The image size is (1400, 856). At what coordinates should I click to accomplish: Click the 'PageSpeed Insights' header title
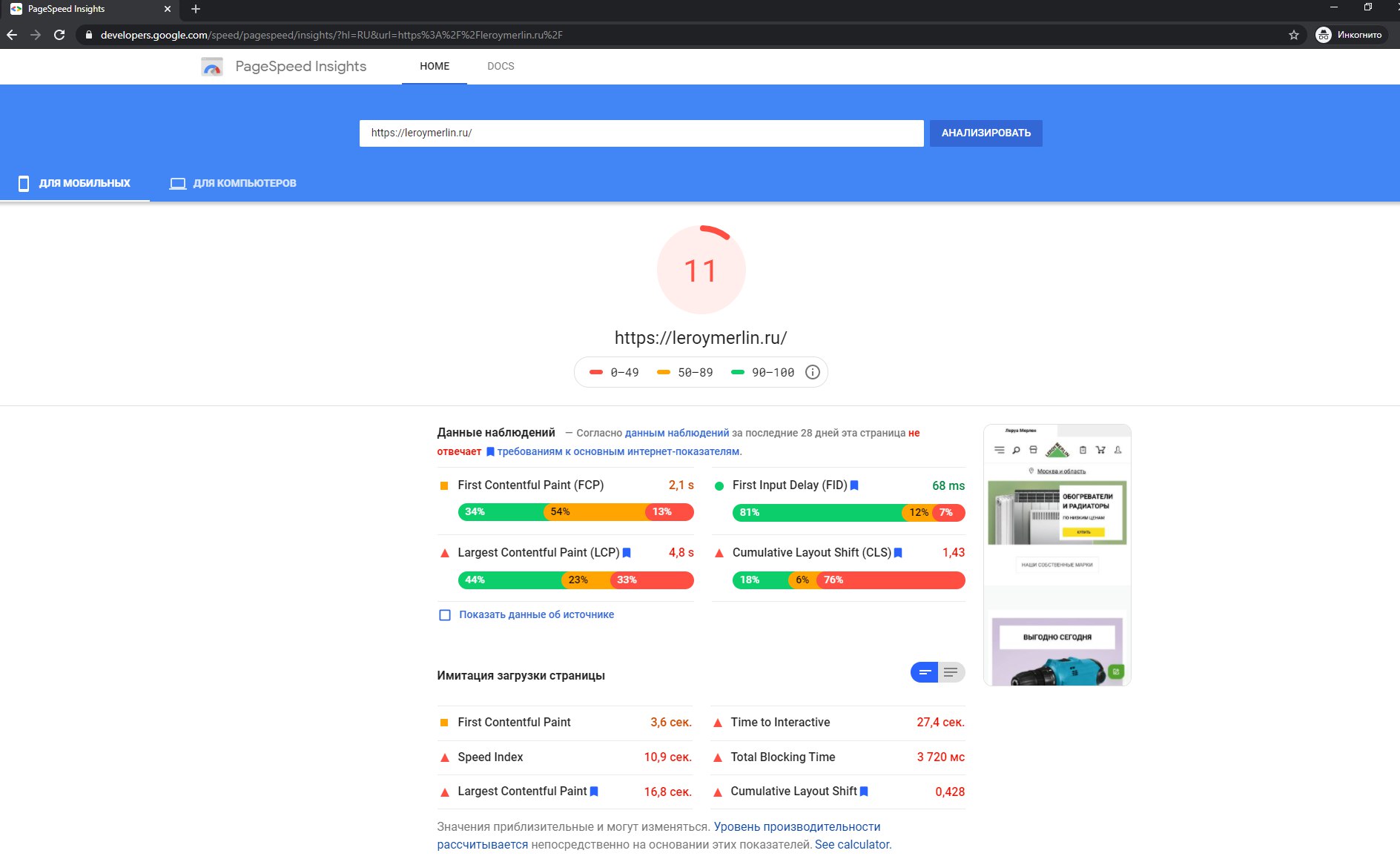click(x=301, y=66)
